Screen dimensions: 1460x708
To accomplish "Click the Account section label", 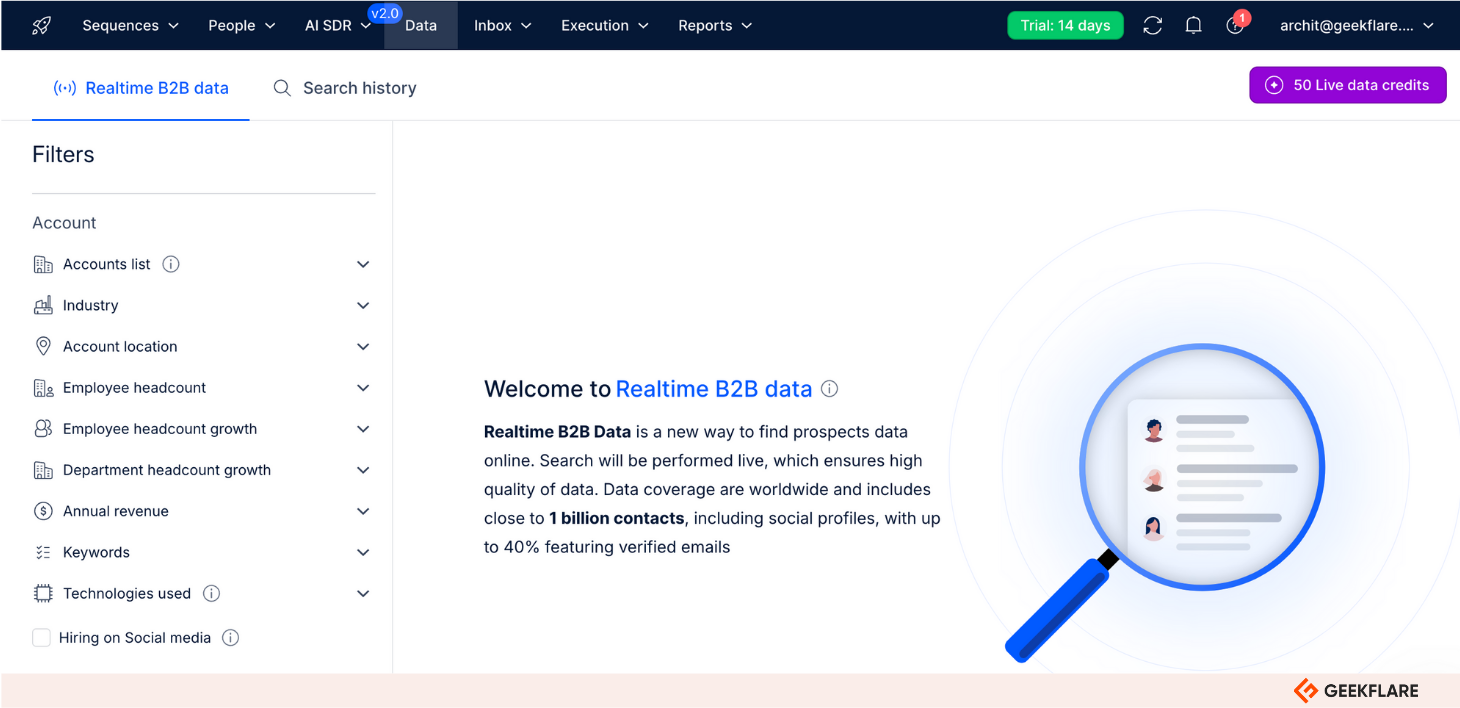I will [x=64, y=223].
